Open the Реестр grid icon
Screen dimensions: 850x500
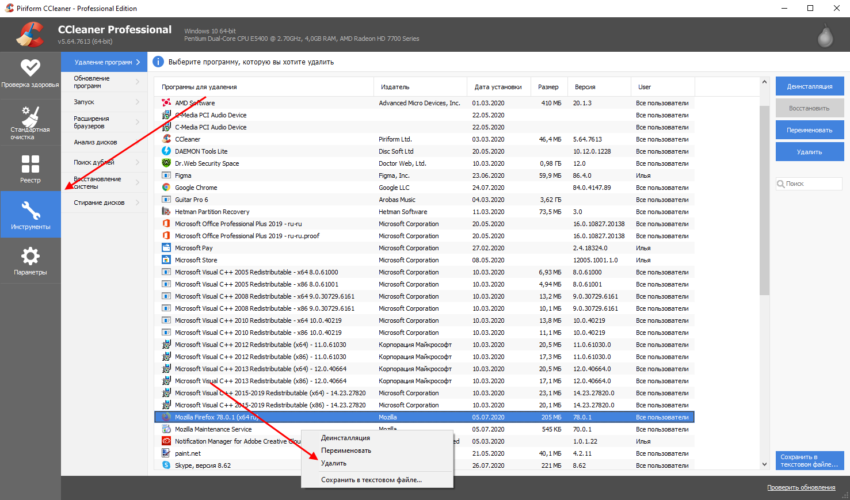[x=30, y=163]
